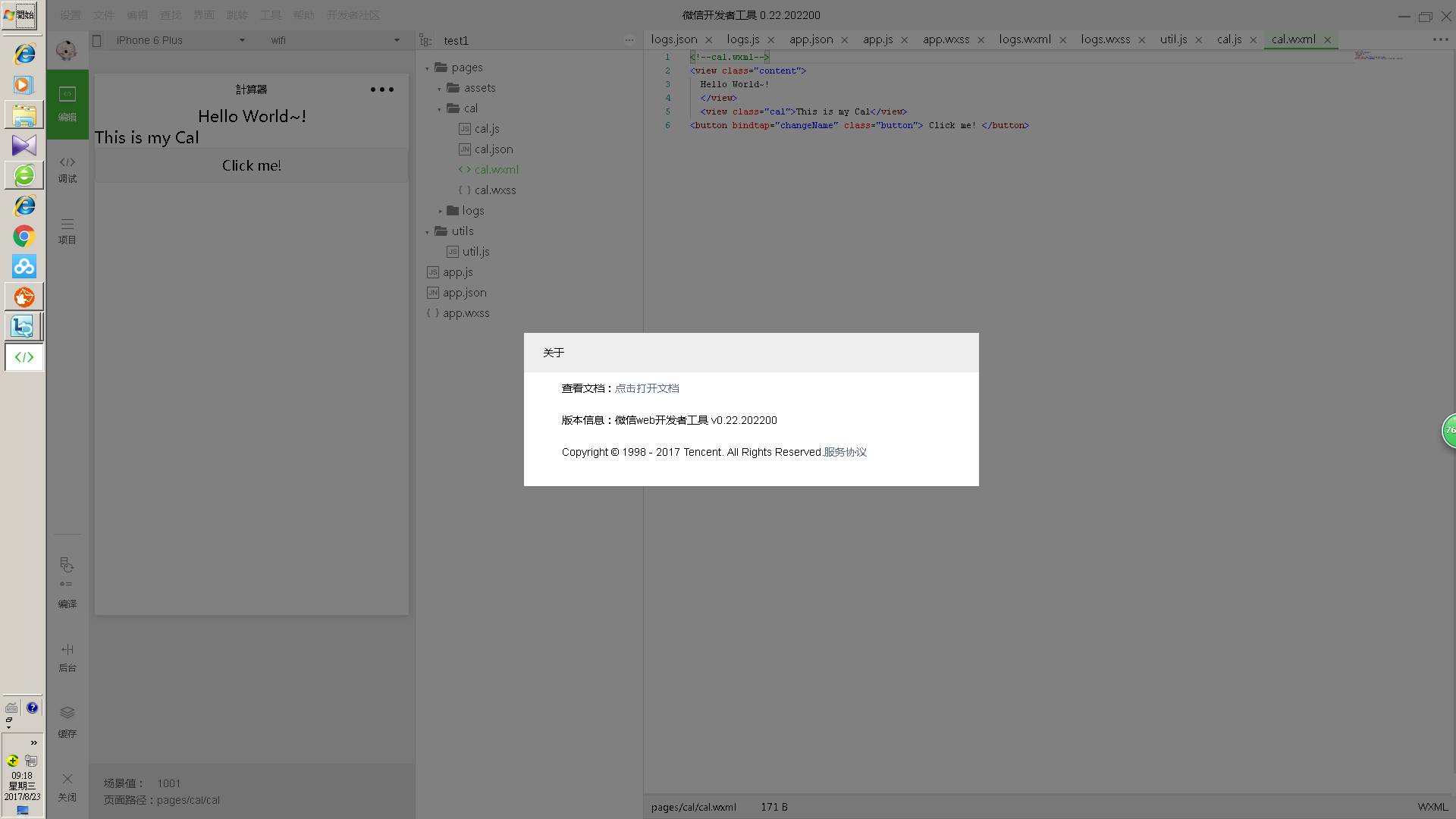This screenshot has width=1456, height=819.
Task: Switch to the app.json tab
Action: [x=811, y=39]
